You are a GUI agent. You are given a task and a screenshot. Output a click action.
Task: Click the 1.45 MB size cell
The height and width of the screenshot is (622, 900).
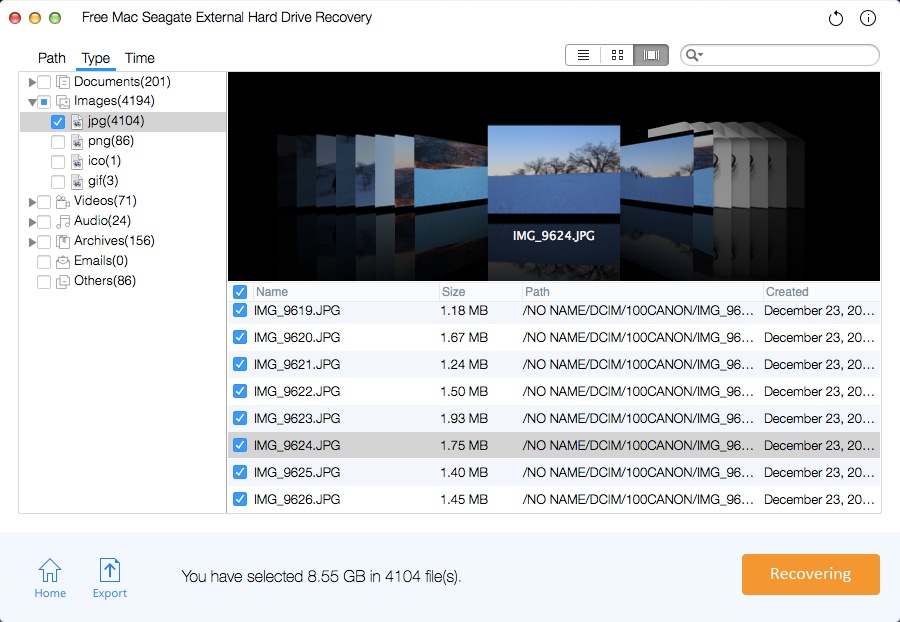(x=464, y=499)
